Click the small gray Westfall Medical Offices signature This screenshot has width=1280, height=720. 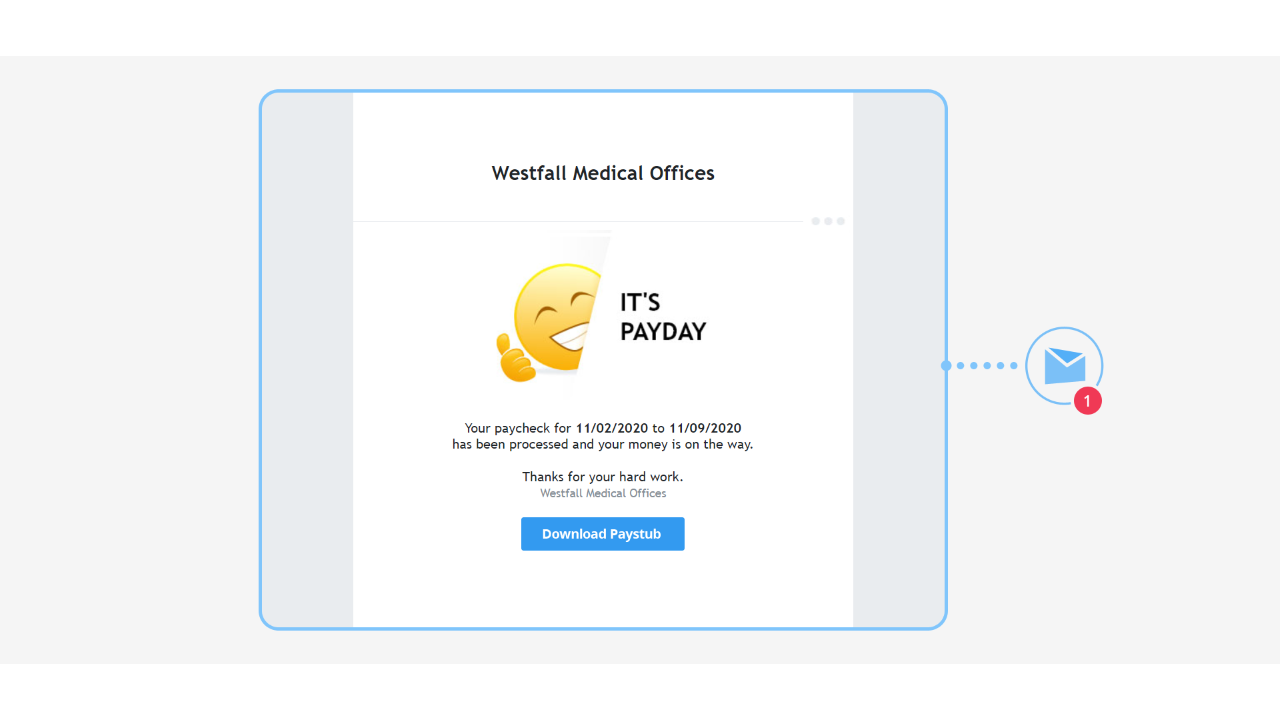pos(603,493)
